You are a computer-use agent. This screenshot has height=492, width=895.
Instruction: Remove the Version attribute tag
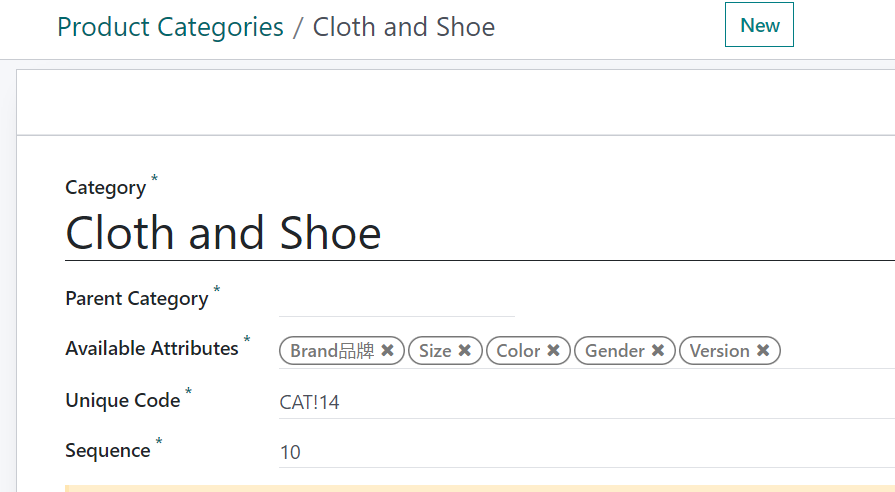pyautogui.click(x=762, y=351)
